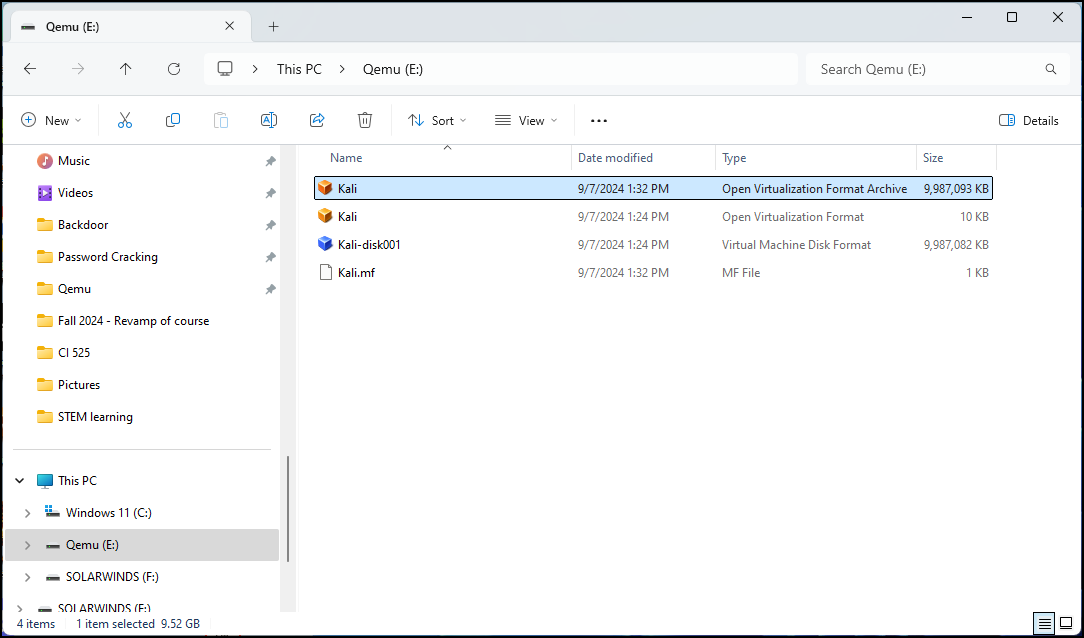Go forward with the right arrow
This screenshot has width=1084, height=638.
coord(78,68)
